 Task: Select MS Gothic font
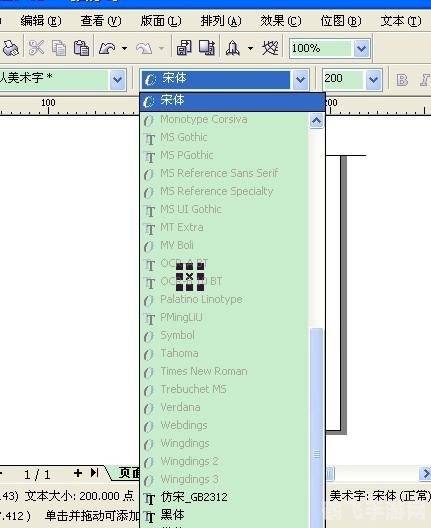224,137
